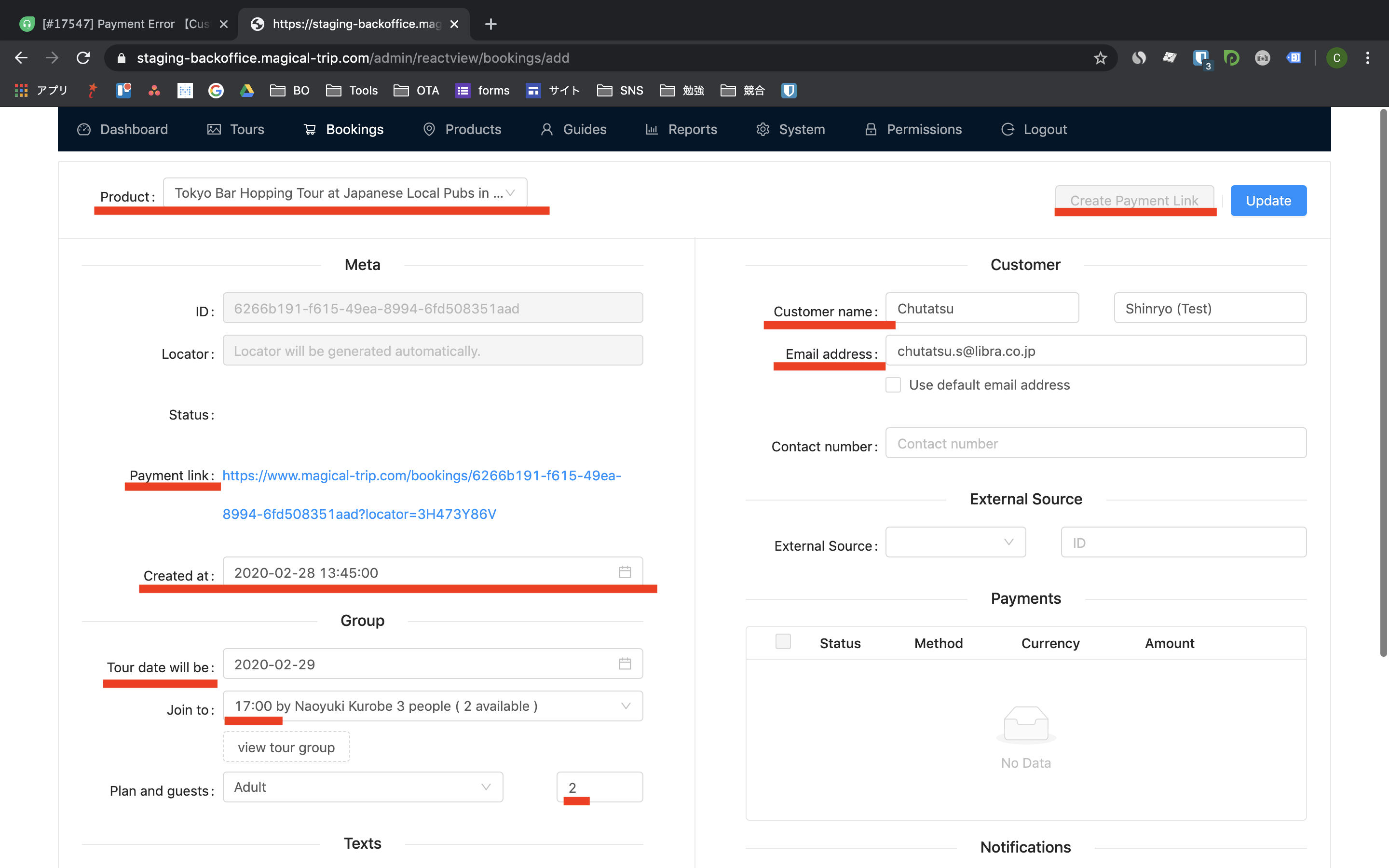Expand the Product dropdown
The width and height of the screenshot is (1389, 868).
(345, 193)
